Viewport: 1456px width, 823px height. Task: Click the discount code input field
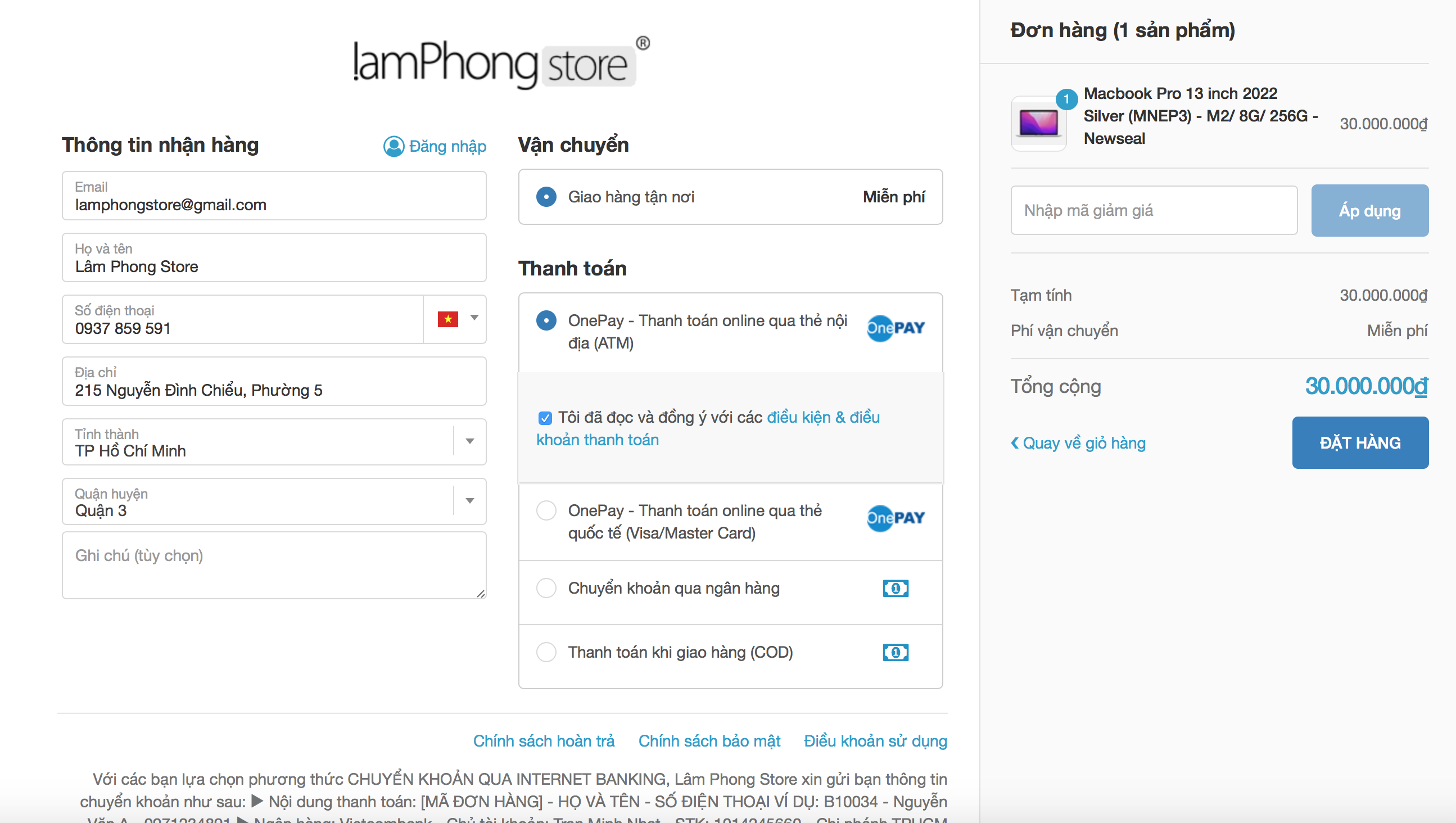[x=1153, y=211]
